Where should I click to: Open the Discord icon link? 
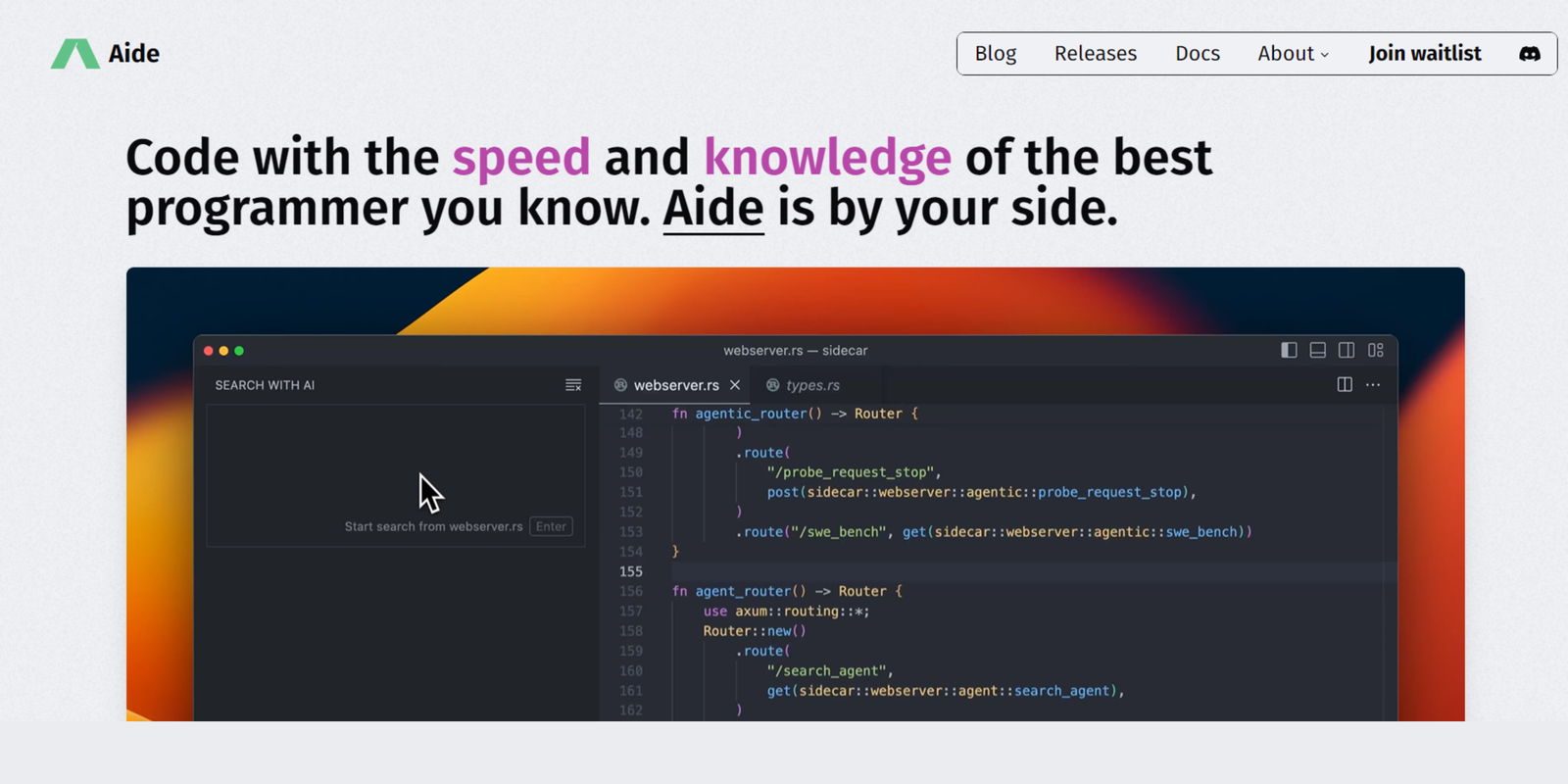coord(1530,54)
